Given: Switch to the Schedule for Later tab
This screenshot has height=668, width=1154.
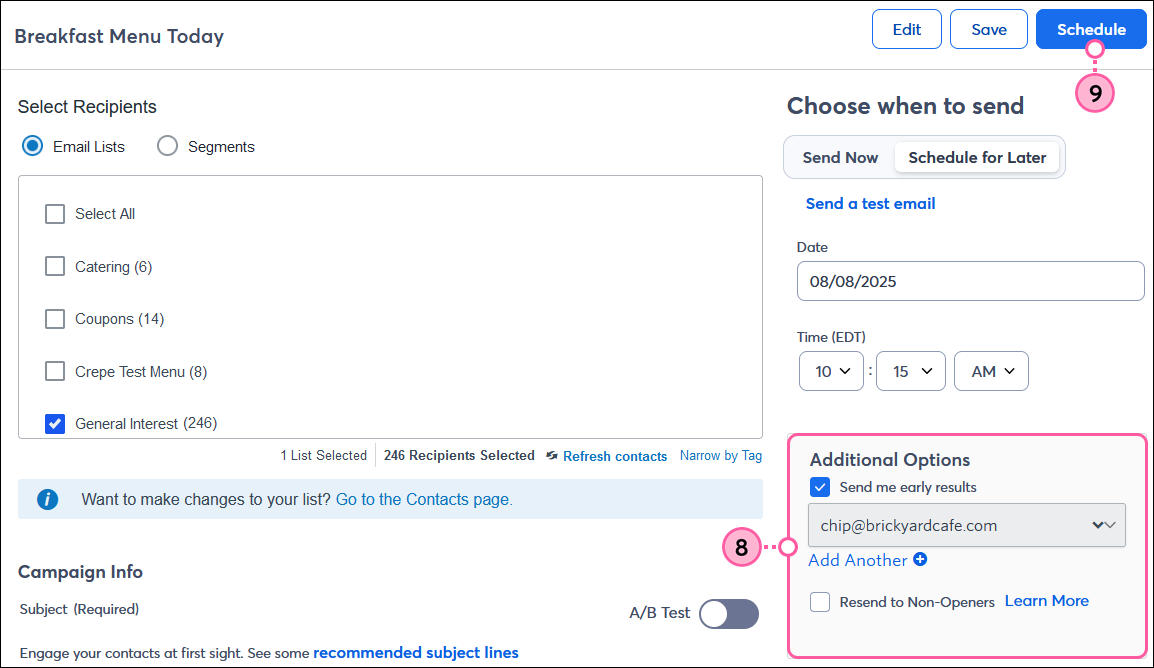Looking at the screenshot, I should coord(977,157).
